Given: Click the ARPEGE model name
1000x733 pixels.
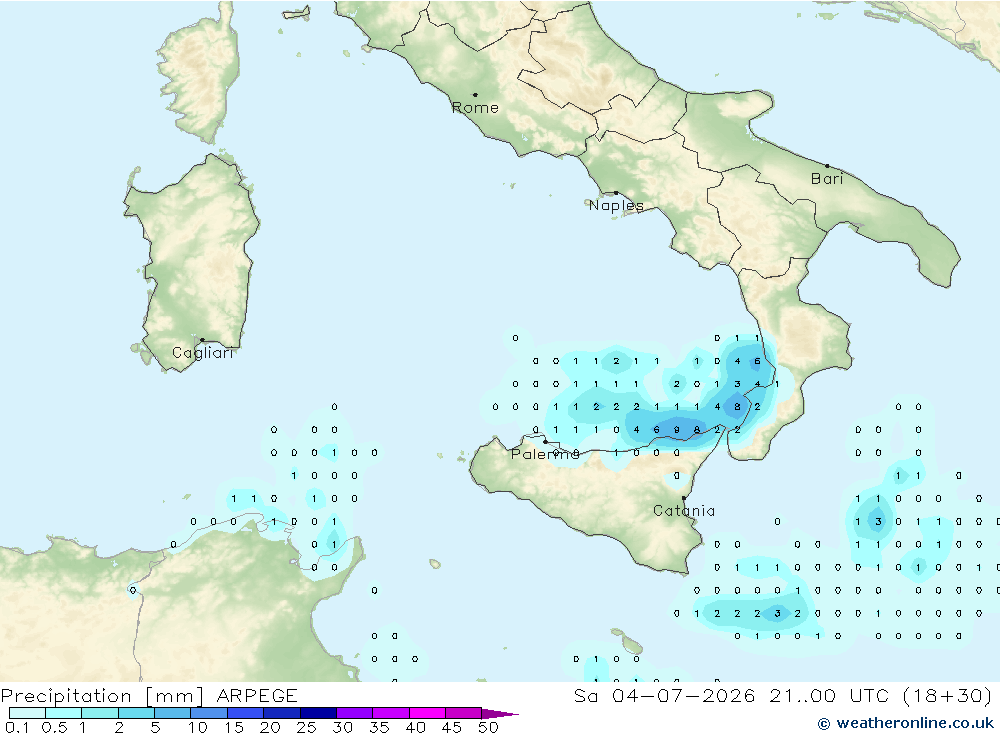Looking at the screenshot, I should (x=257, y=695).
